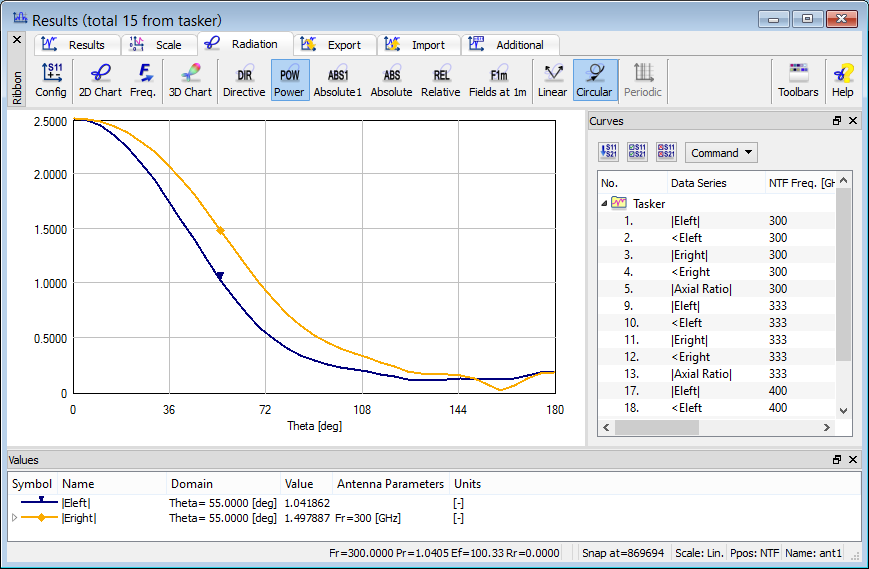Select curve 5 |Axial Ratio| row
This screenshot has height=569, width=869.
pos(701,289)
